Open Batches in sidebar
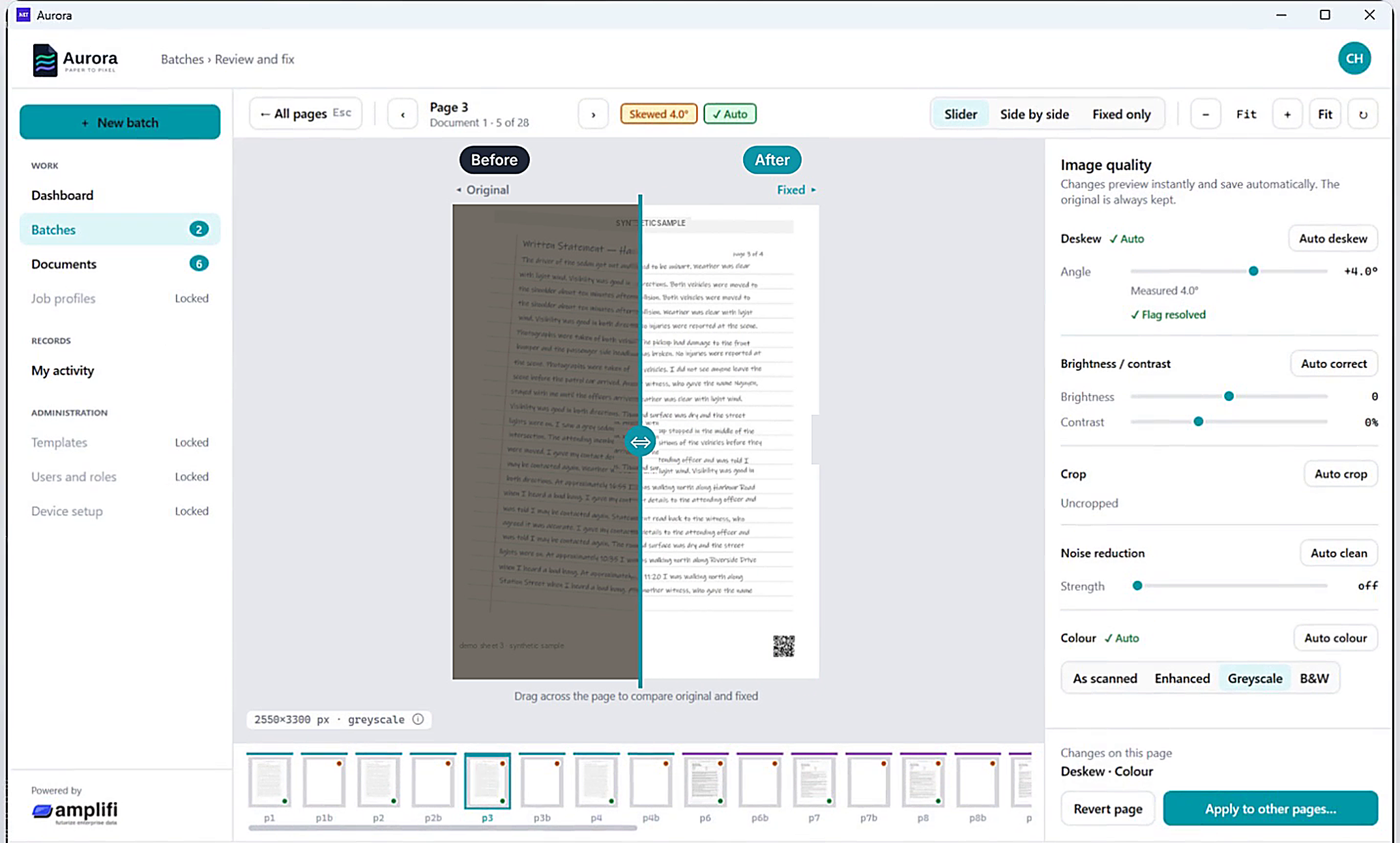The height and width of the screenshot is (843, 1400). [120, 229]
